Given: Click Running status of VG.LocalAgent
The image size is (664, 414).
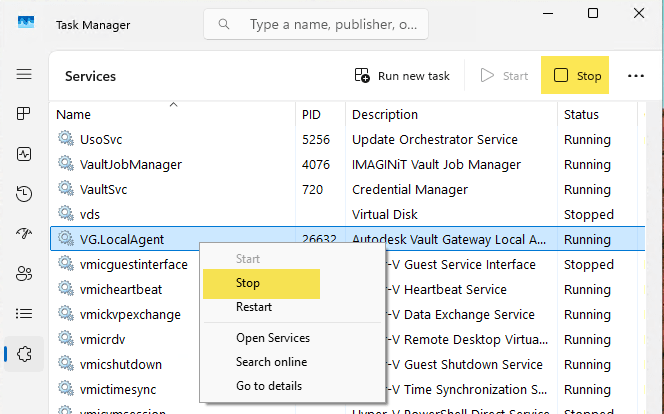Looking at the screenshot, I should point(587,240).
